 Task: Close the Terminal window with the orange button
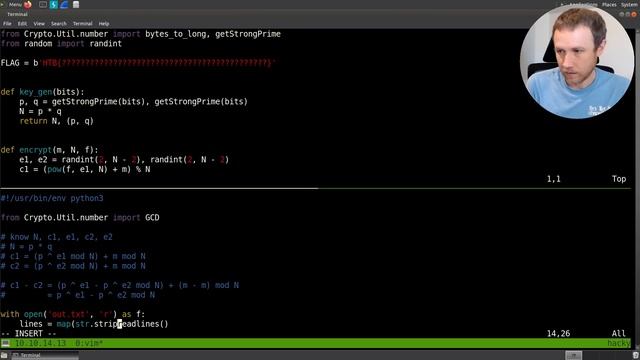pyautogui.click(x=634, y=14)
